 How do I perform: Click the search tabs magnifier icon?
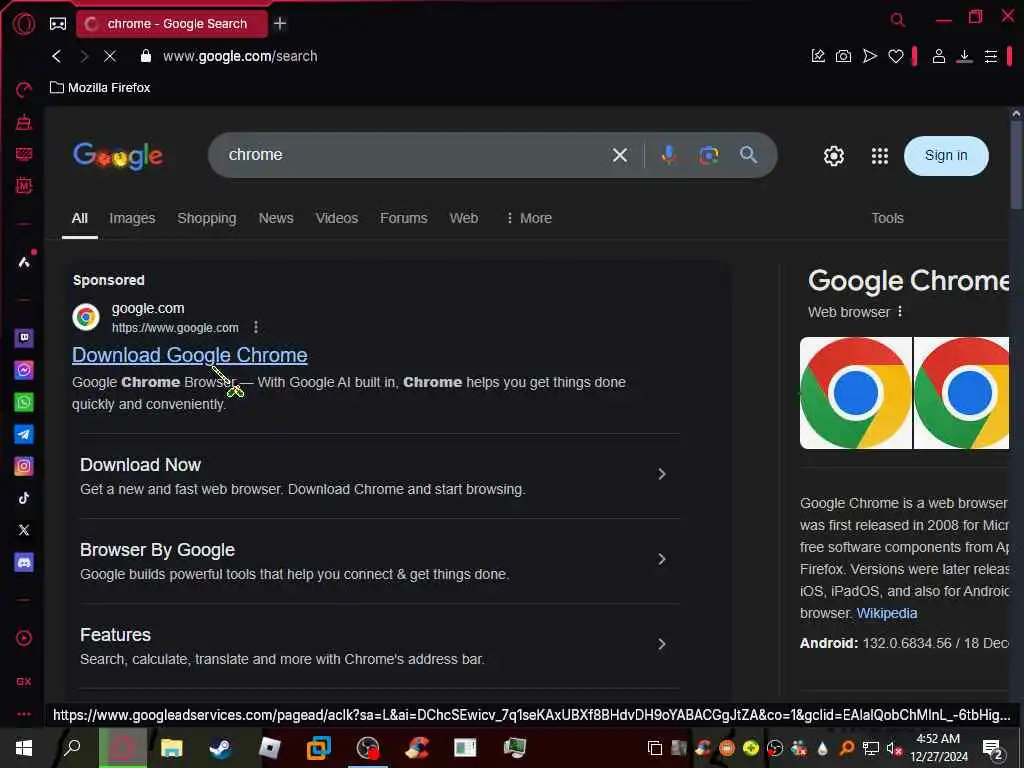pos(898,20)
